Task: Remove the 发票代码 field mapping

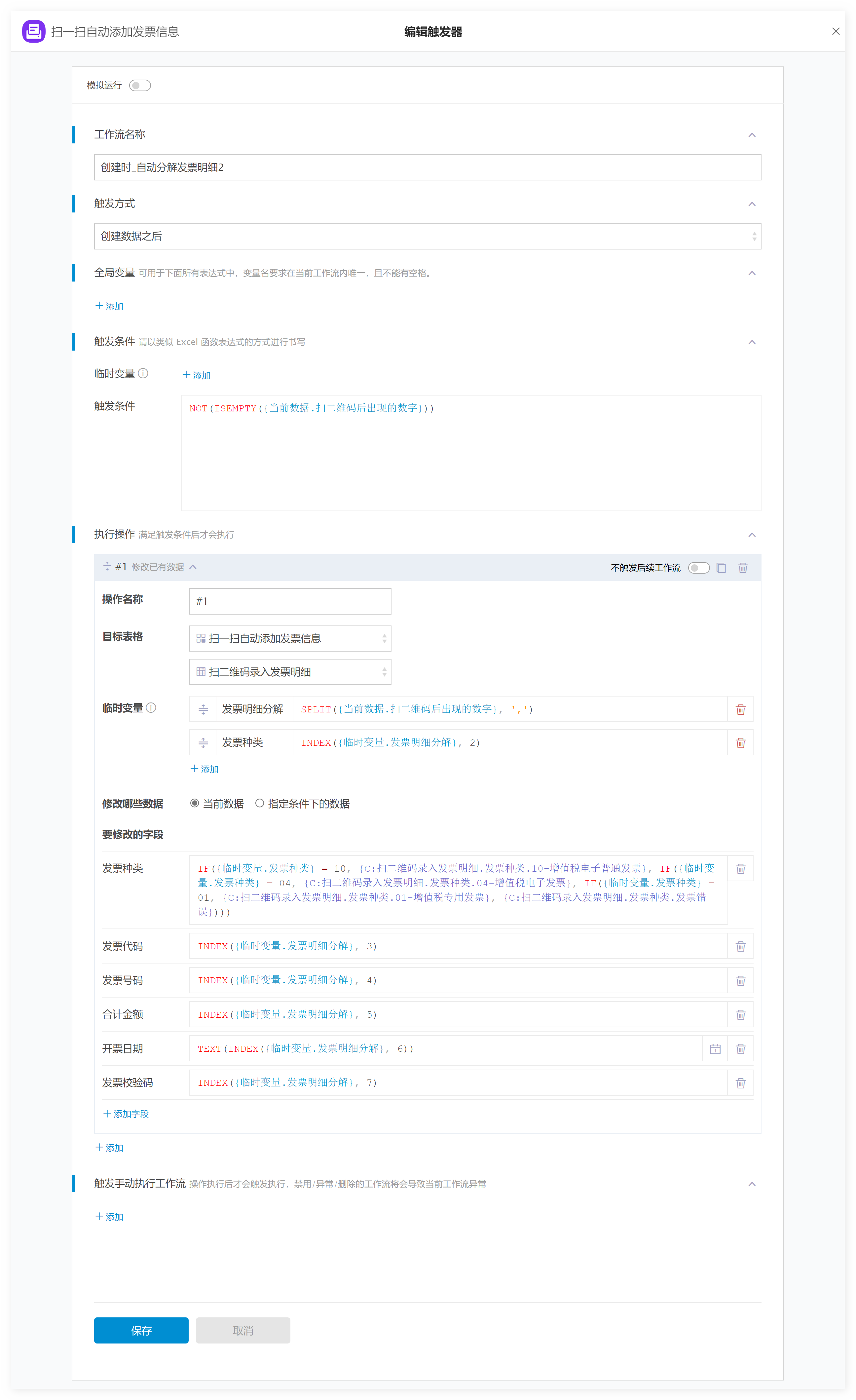Action: tap(740, 946)
